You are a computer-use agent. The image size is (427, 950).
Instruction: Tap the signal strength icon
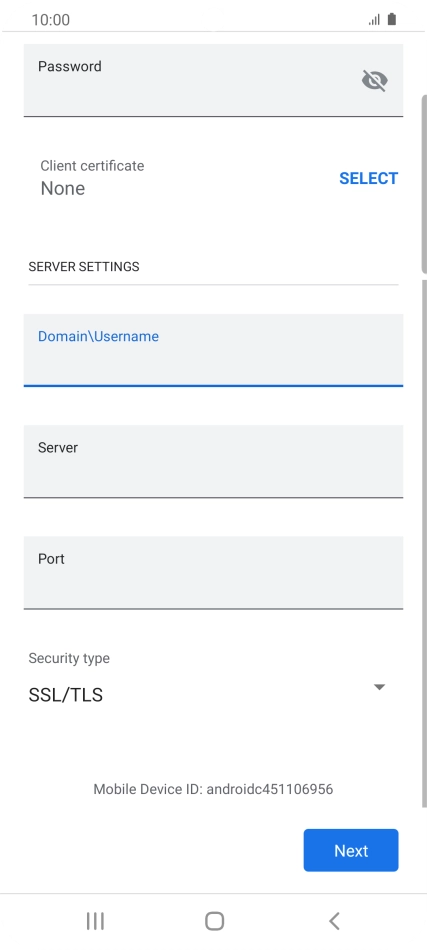click(x=374, y=20)
